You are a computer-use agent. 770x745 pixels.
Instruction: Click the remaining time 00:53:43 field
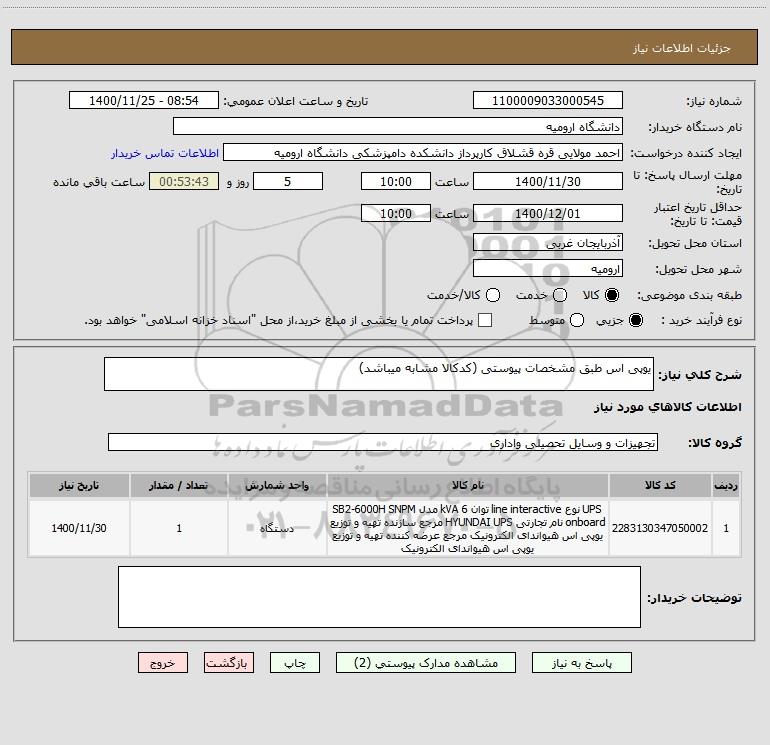pyautogui.click(x=184, y=181)
